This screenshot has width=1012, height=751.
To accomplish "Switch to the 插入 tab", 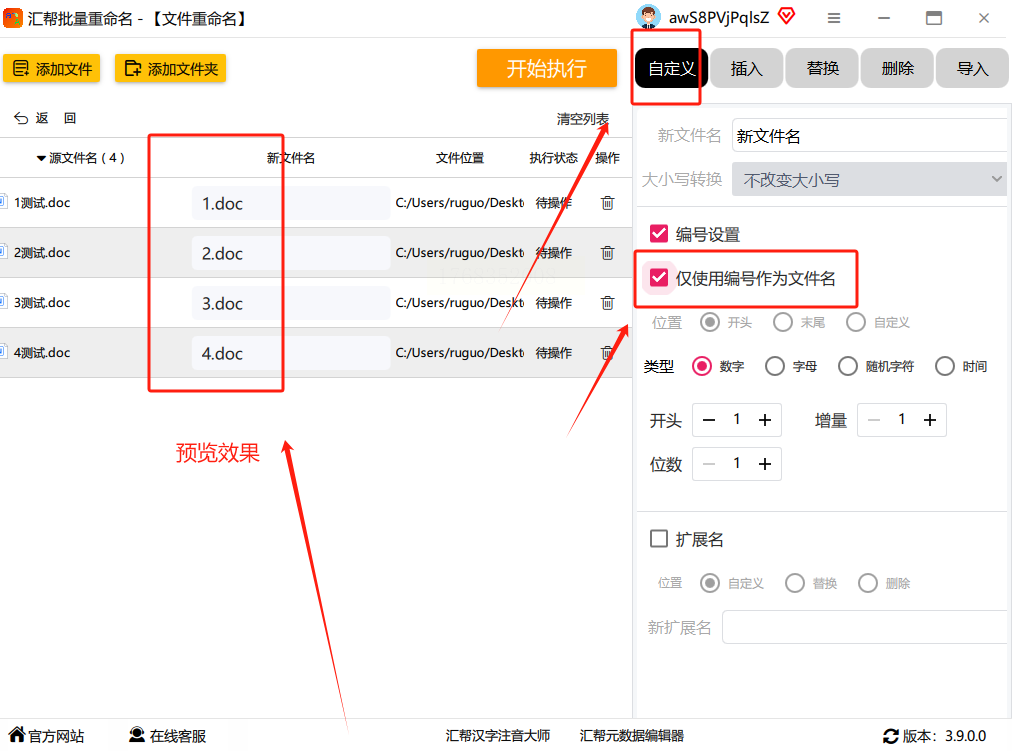I will (x=747, y=68).
